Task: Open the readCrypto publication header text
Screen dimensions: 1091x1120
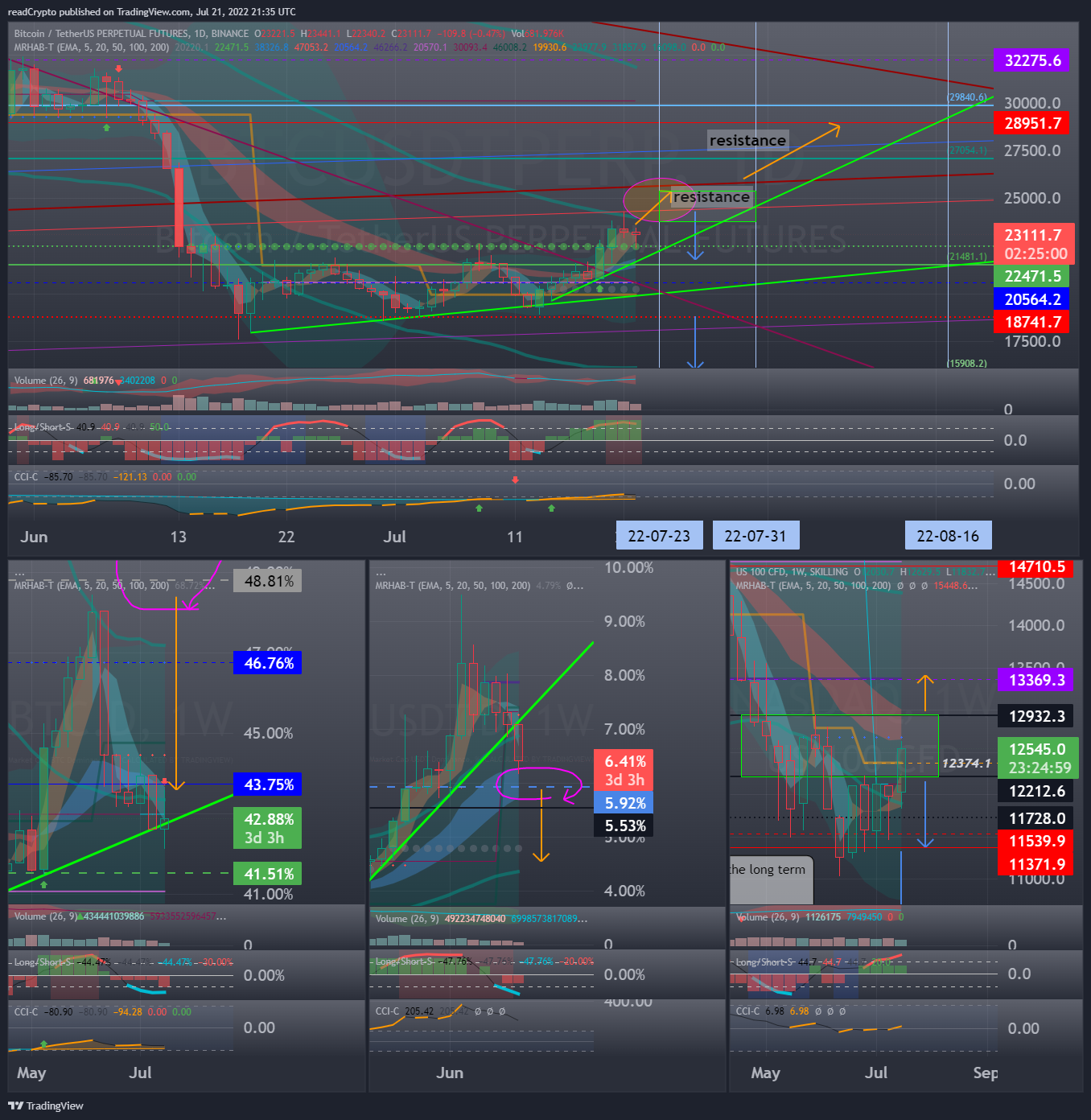Action: tap(152, 11)
